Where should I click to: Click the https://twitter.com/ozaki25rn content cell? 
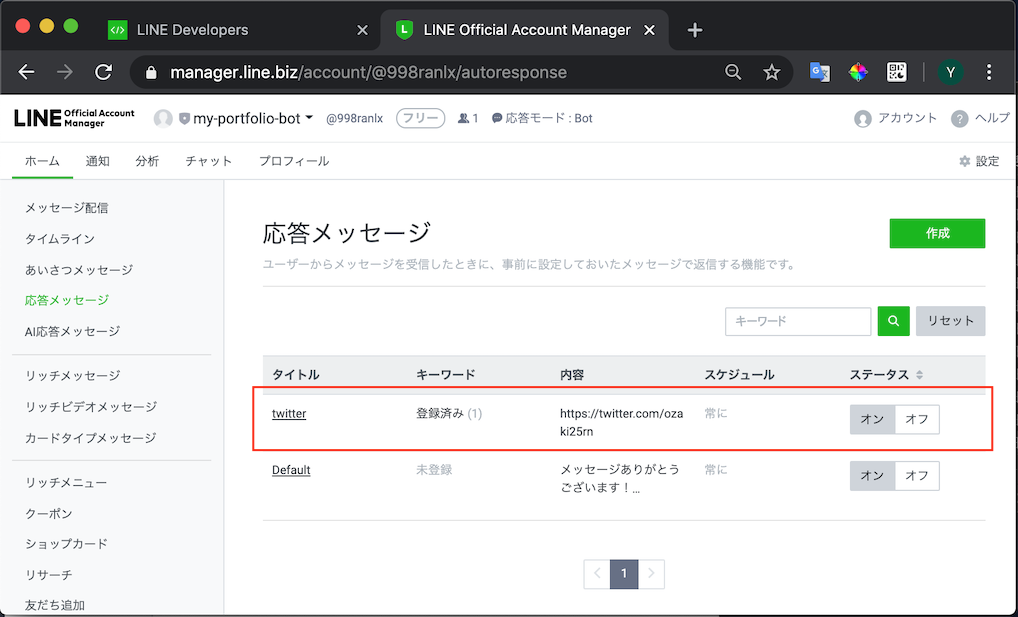(x=621, y=422)
